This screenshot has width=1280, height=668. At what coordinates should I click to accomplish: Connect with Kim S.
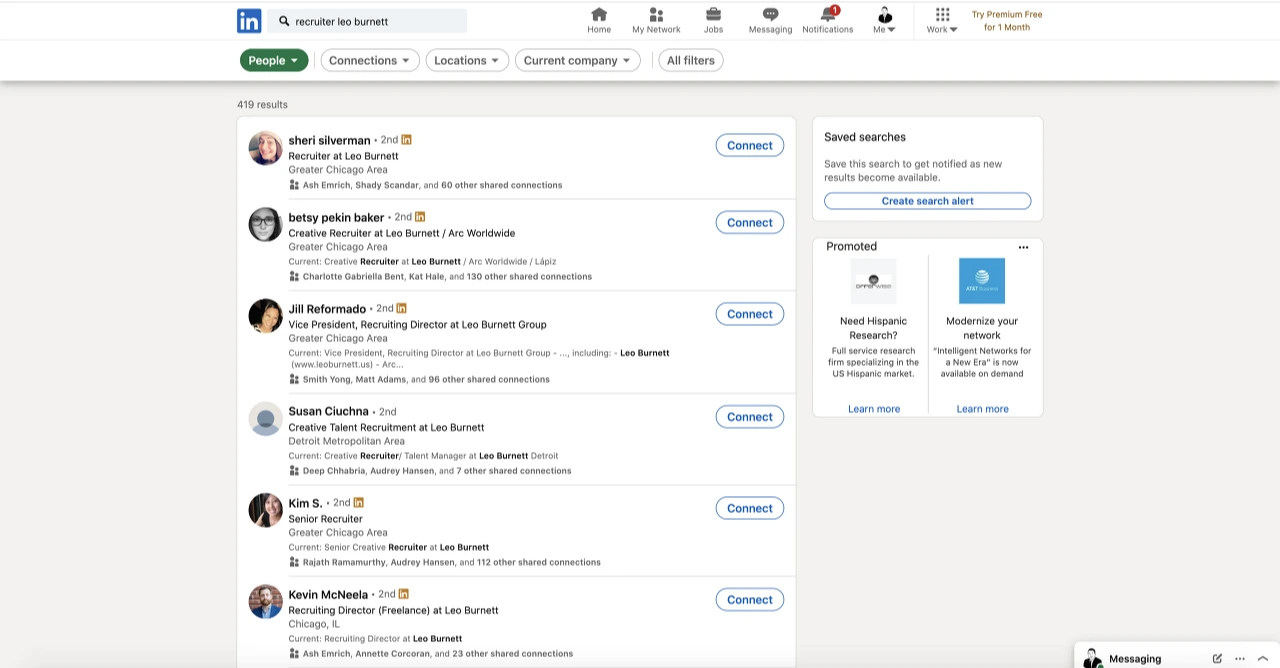click(x=750, y=508)
